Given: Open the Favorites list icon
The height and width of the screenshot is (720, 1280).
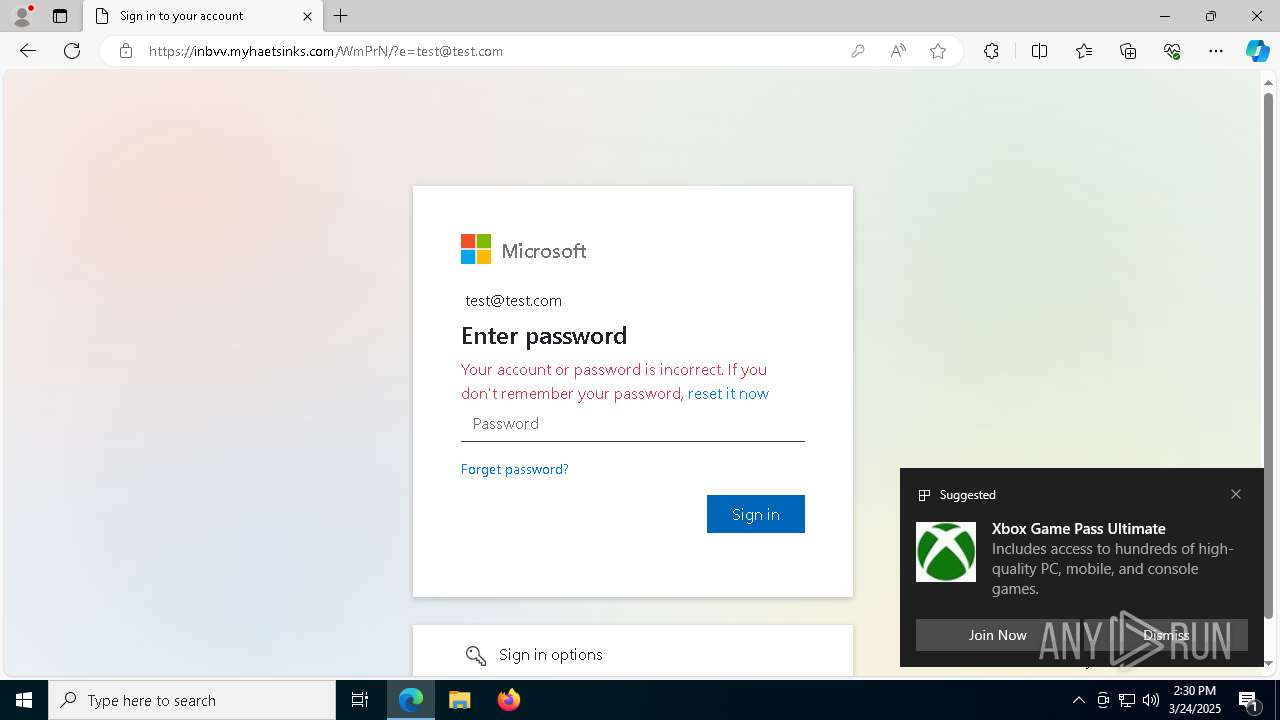Looking at the screenshot, I should (1084, 51).
